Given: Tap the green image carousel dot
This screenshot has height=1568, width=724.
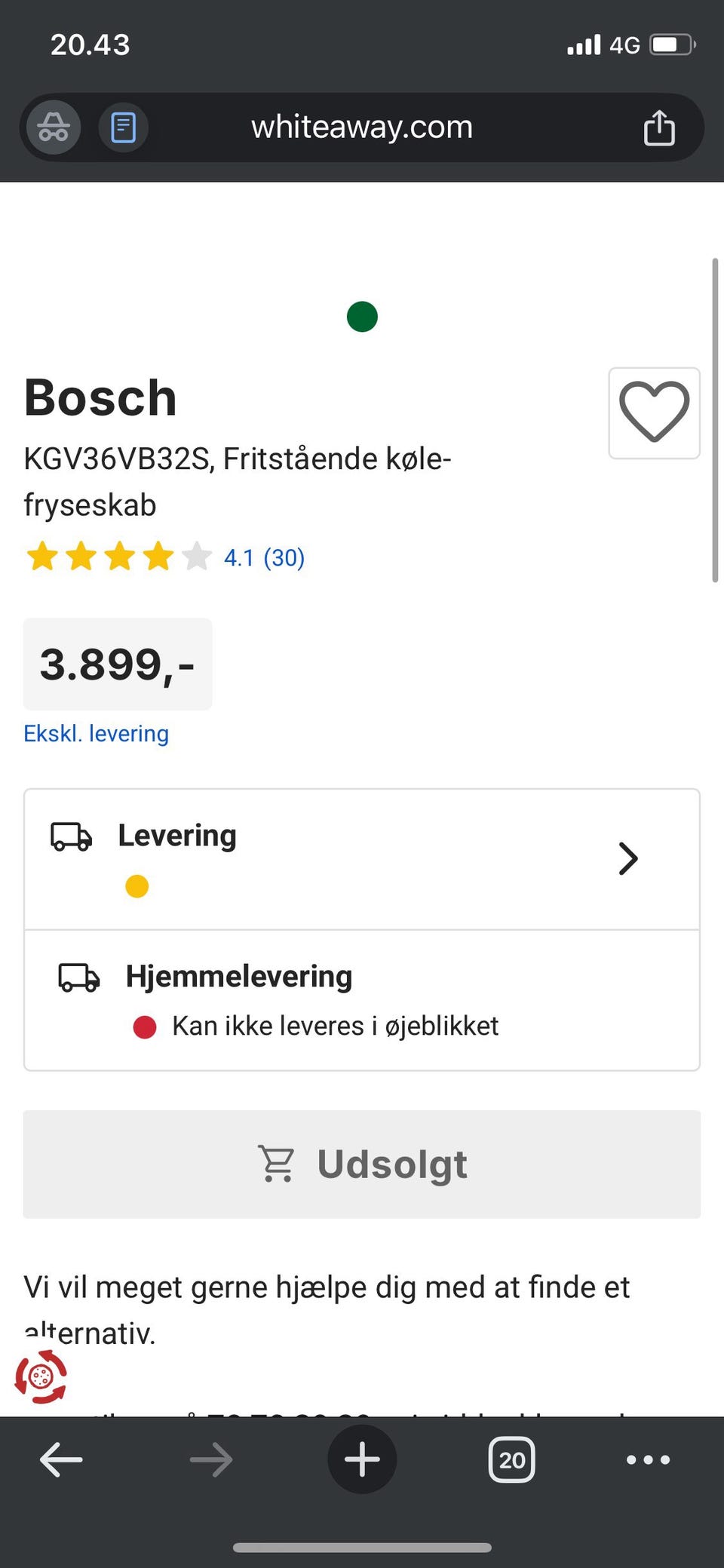Looking at the screenshot, I should click(x=362, y=317).
